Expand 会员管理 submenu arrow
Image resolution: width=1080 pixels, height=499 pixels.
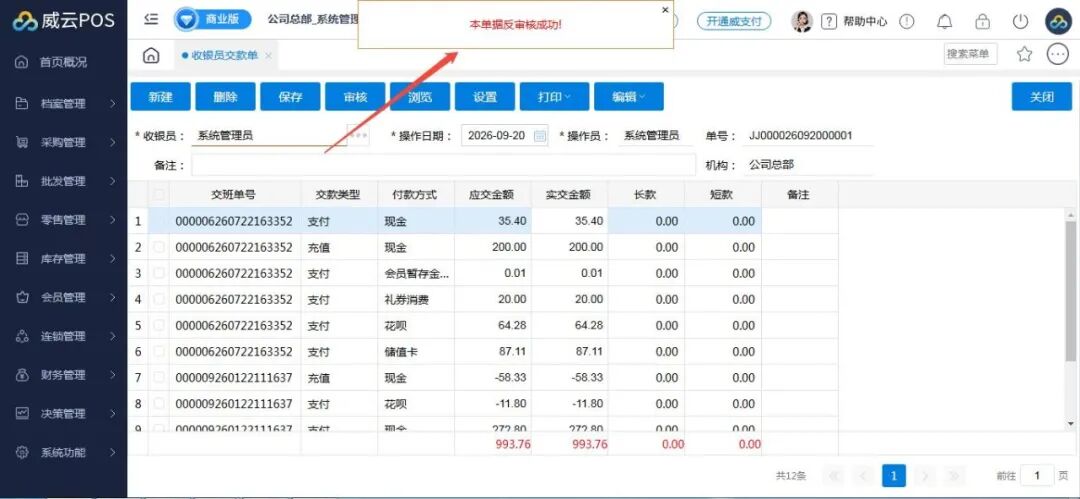pyautogui.click(x=112, y=297)
